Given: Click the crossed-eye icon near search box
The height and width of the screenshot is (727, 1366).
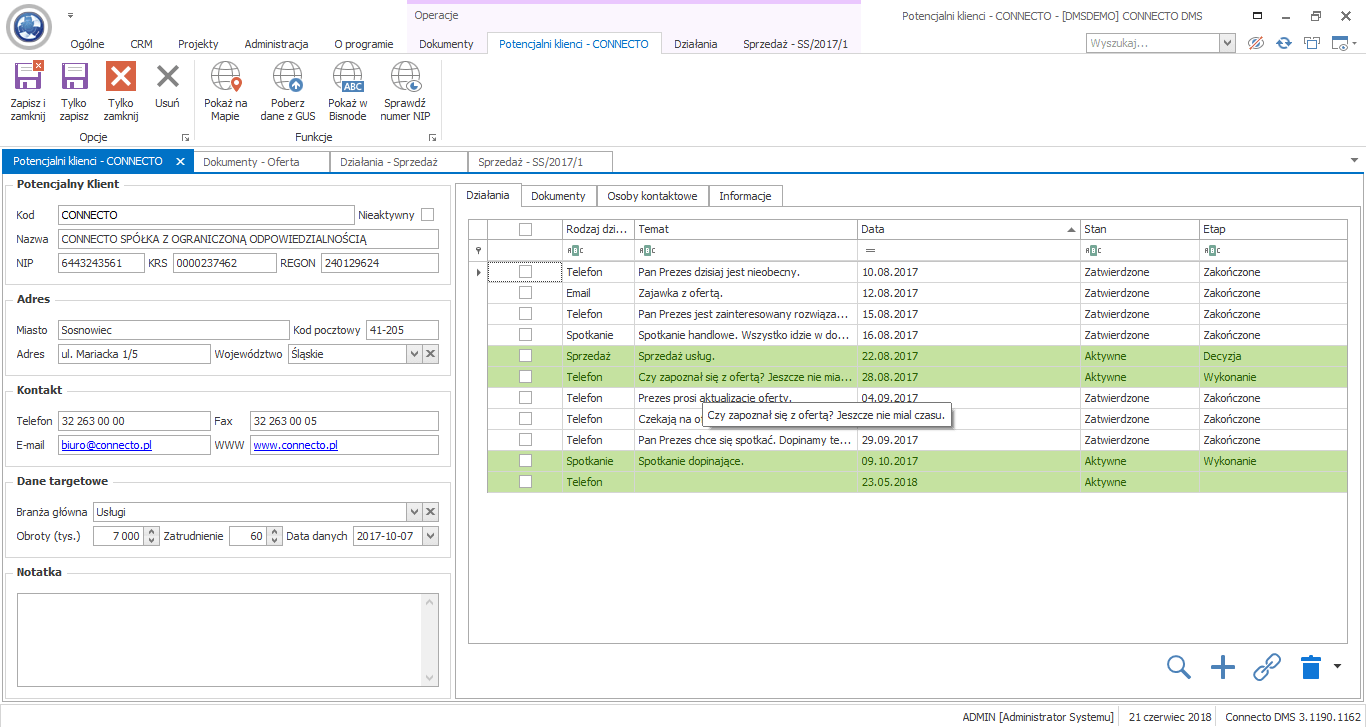Looking at the screenshot, I should (x=1256, y=43).
